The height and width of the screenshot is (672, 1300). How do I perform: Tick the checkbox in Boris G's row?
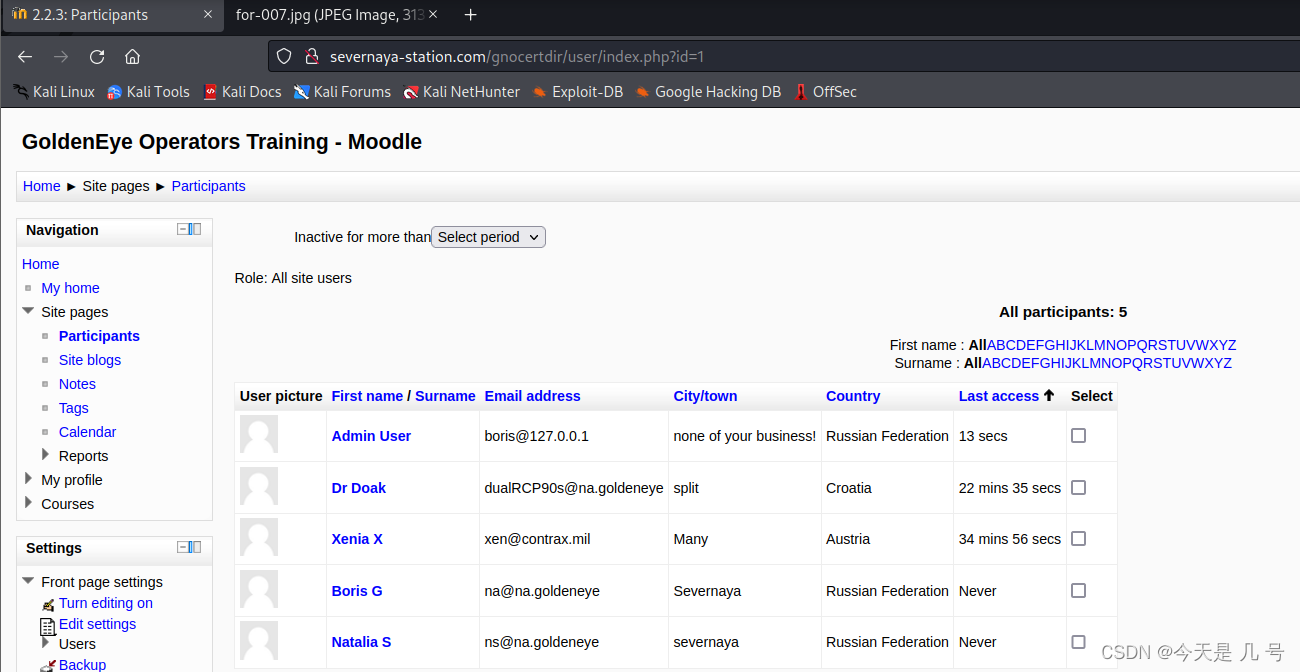pos(1078,590)
